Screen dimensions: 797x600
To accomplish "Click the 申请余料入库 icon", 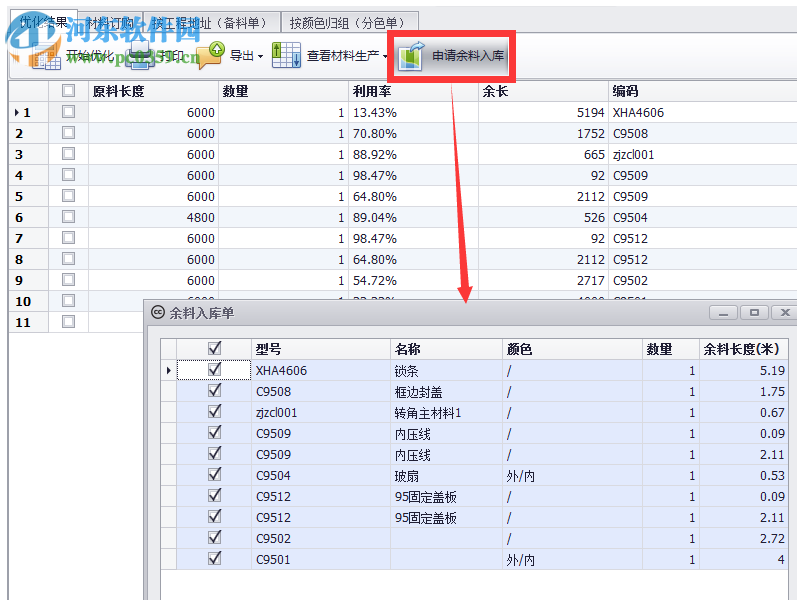I will point(411,55).
